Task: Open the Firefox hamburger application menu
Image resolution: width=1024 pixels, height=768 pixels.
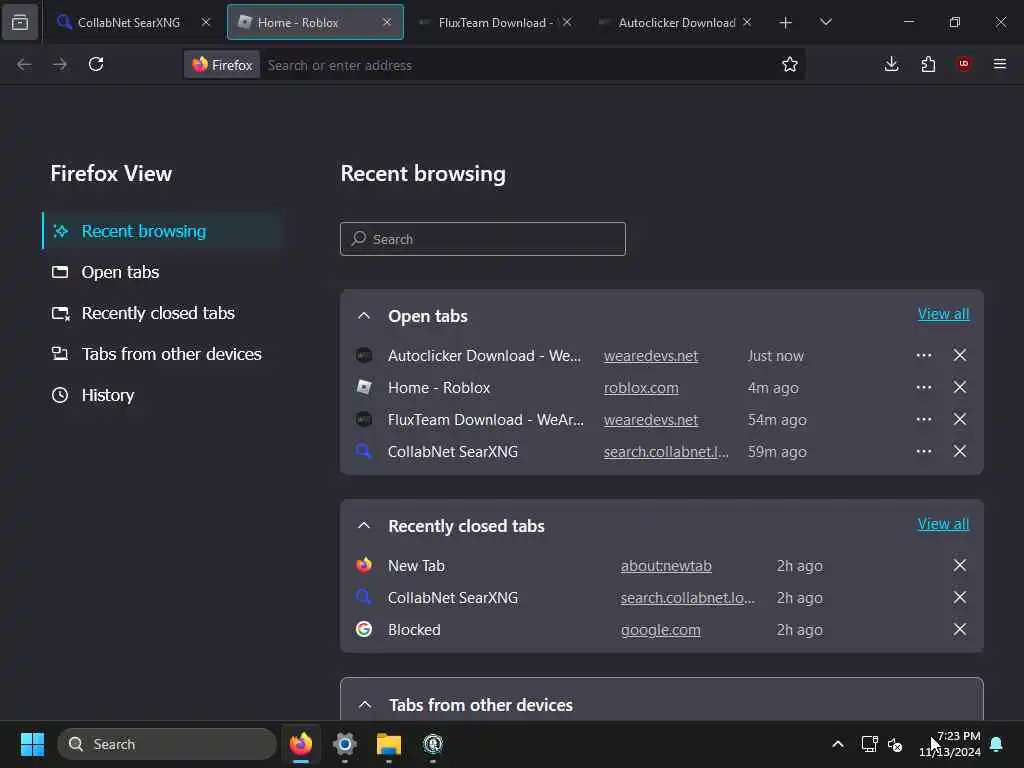Action: (x=1000, y=64)
